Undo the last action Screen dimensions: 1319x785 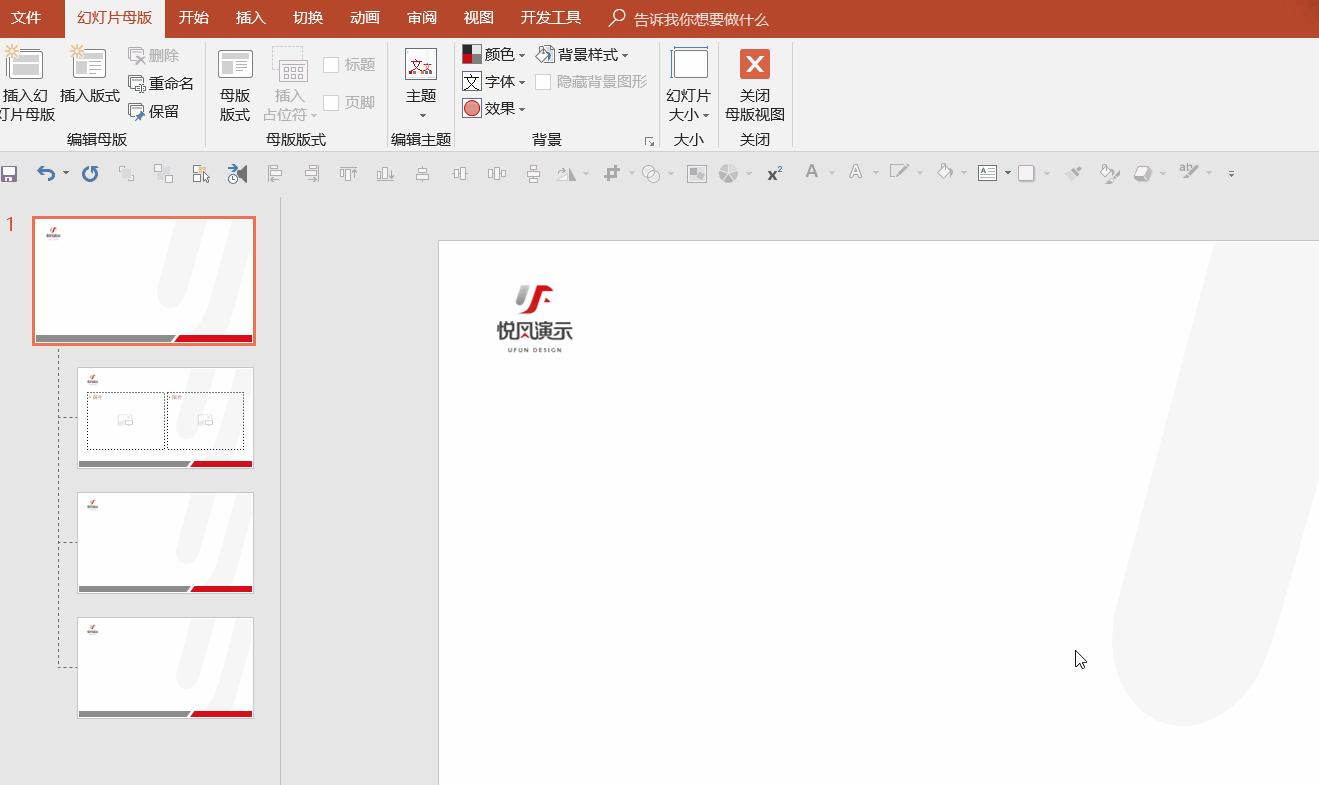(46, 174)
